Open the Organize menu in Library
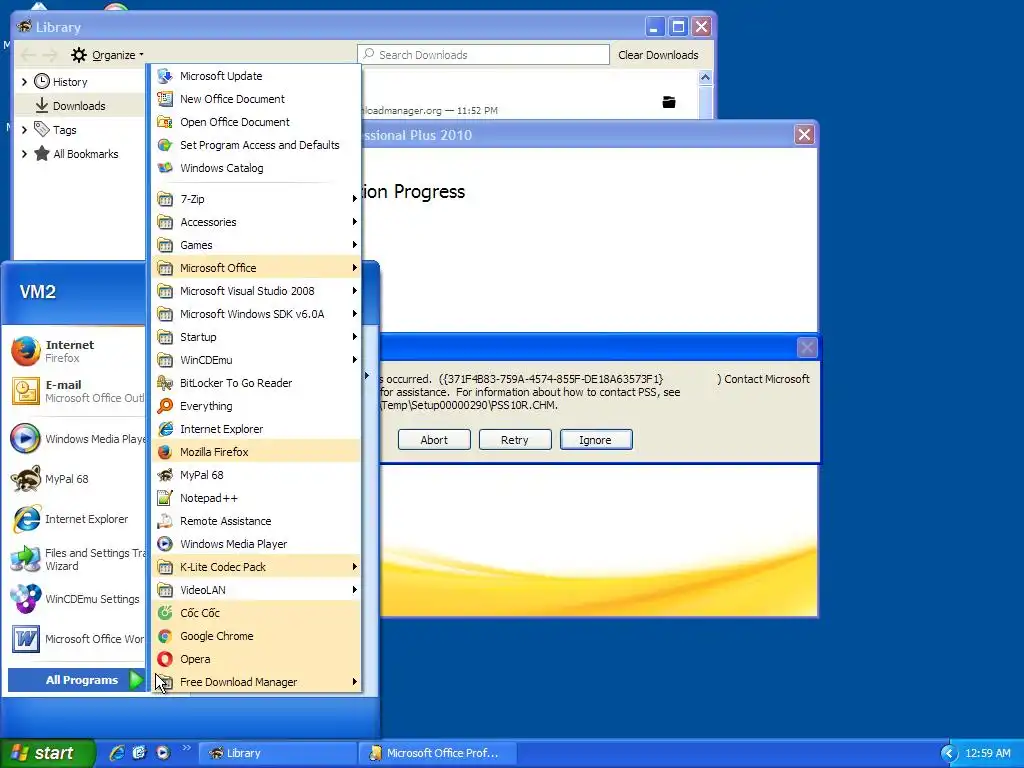Image resolution: width=1024 pixels, height=768 pixels. click(x=107, y=55)
